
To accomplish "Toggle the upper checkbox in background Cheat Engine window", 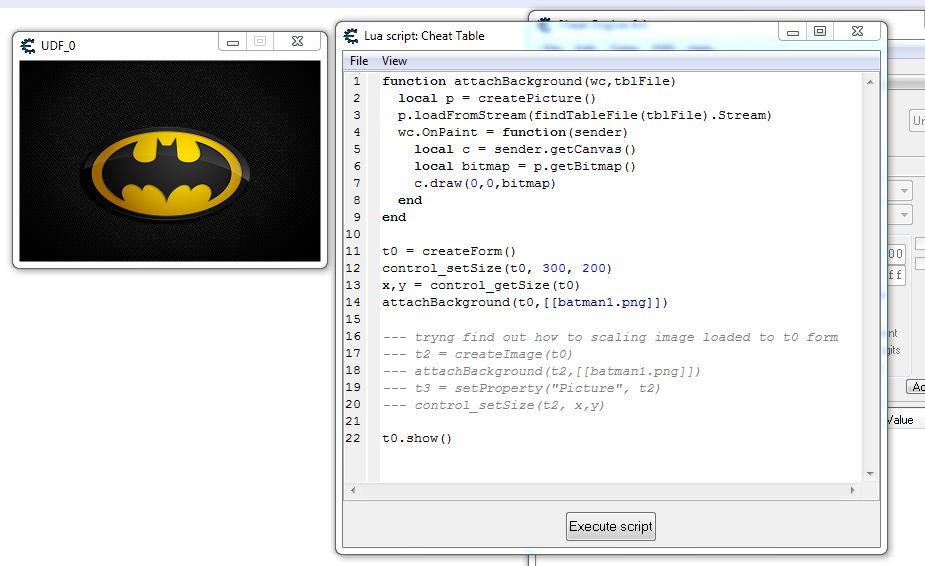I will point(920,243).
